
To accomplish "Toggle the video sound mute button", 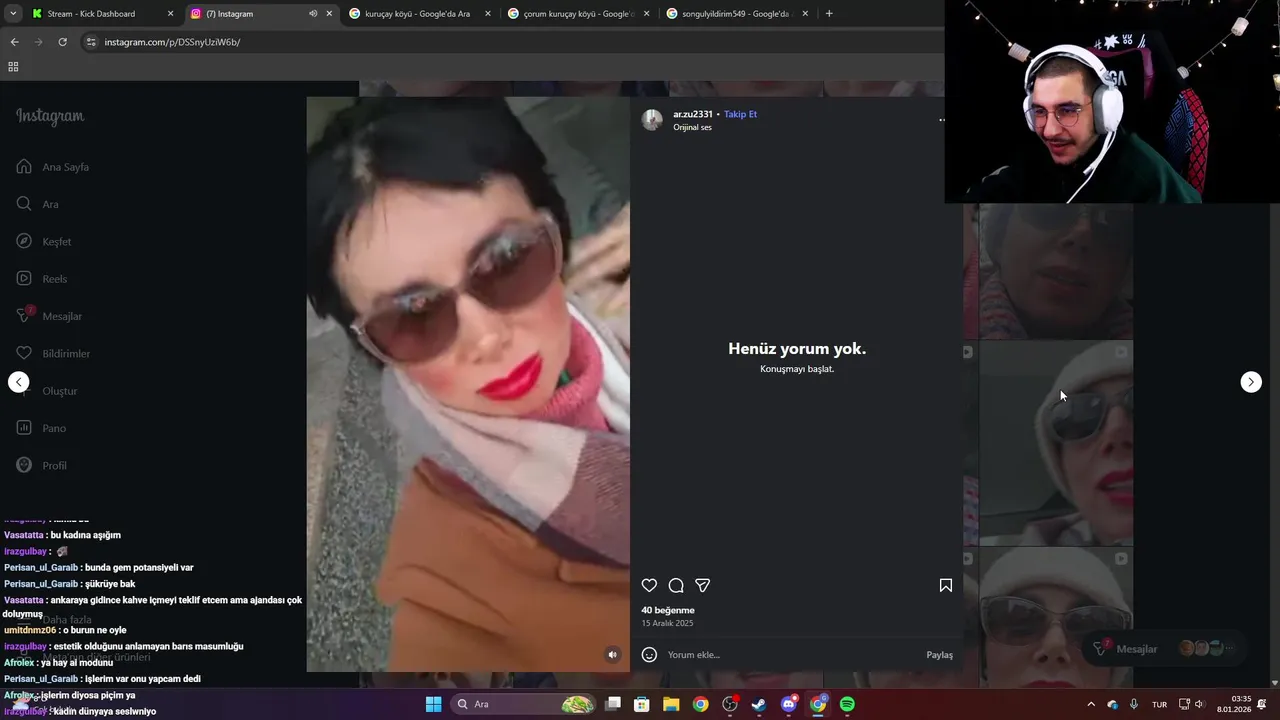I will tap(613, 655).
